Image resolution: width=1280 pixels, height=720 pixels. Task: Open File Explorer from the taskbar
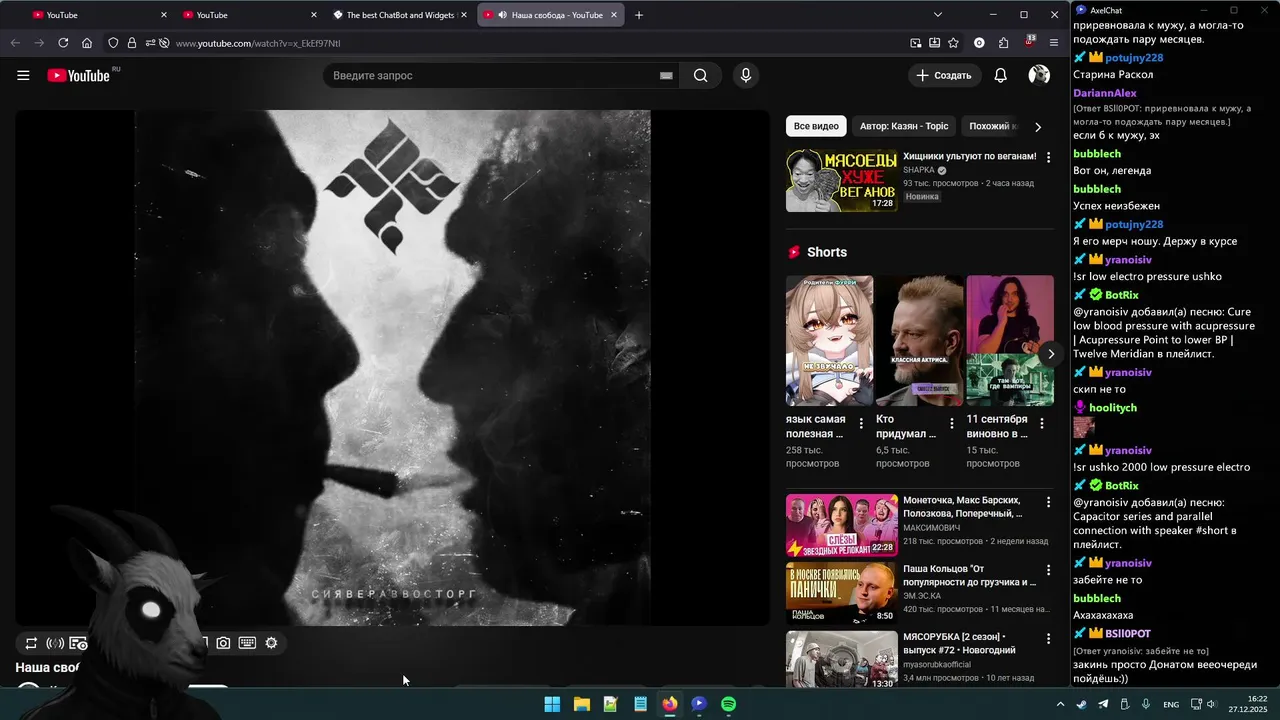pyautogui.click(x=581, y=704)
